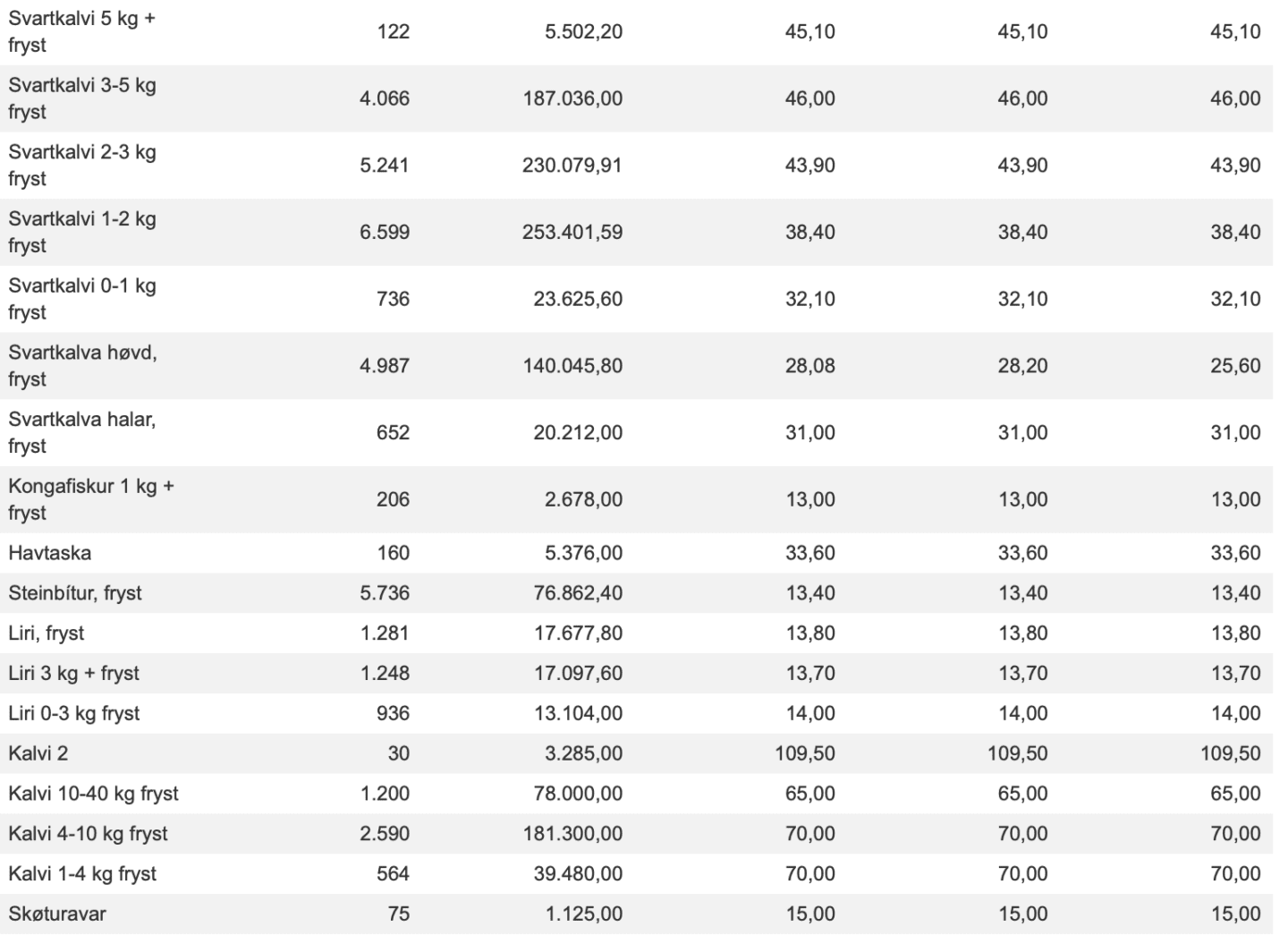Select the Svartkalva halar, fryst row label
The image size is (1288, 944).
click(81, 432)
